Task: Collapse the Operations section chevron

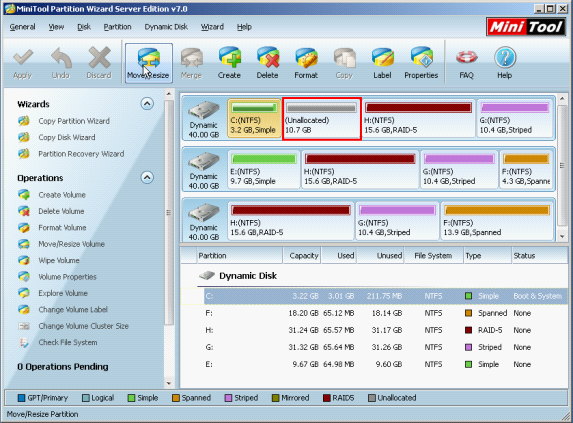Action: pyautogui.click(x=147, y=178)
